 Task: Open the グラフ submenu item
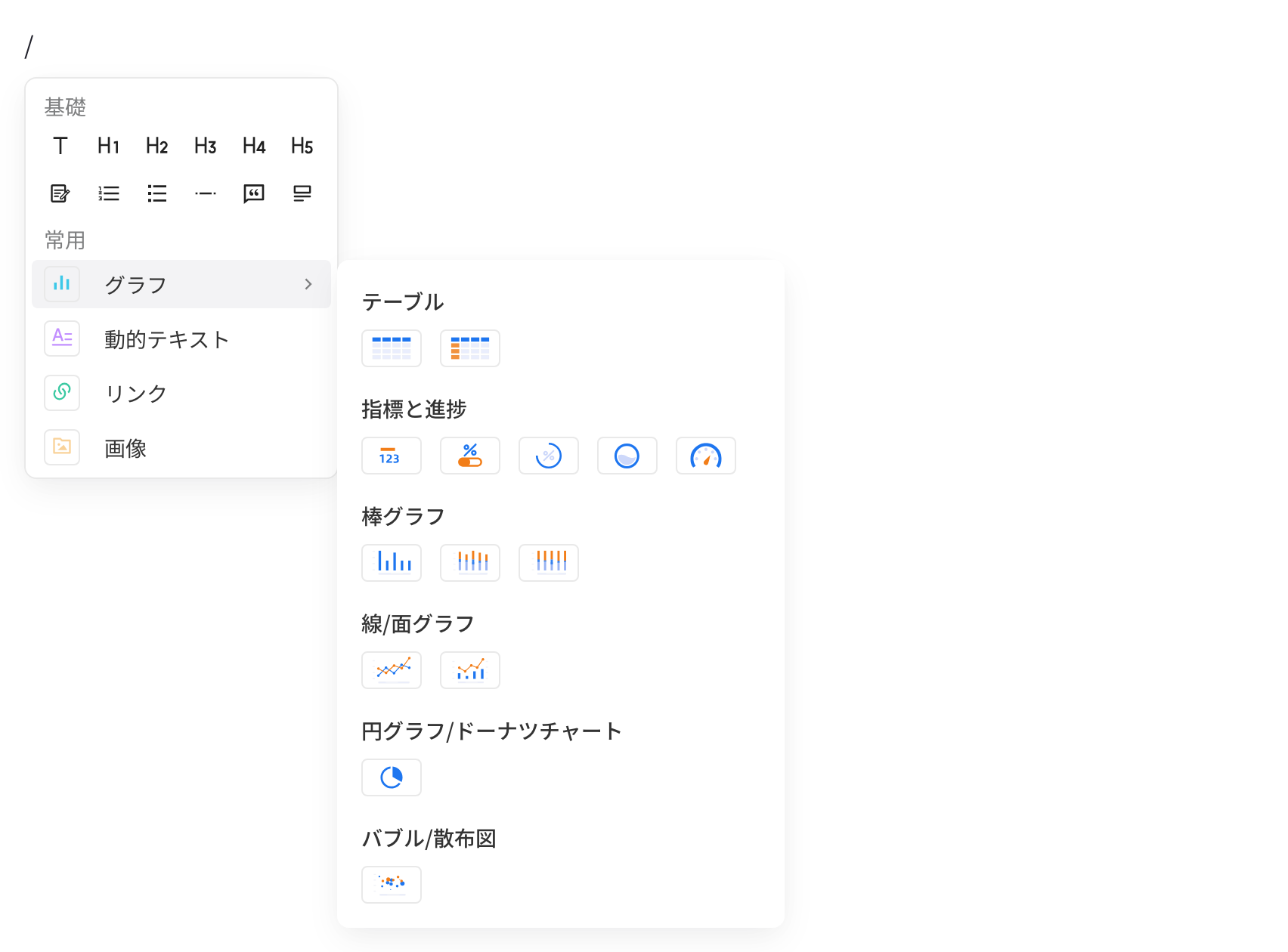(x=181, y=284)
